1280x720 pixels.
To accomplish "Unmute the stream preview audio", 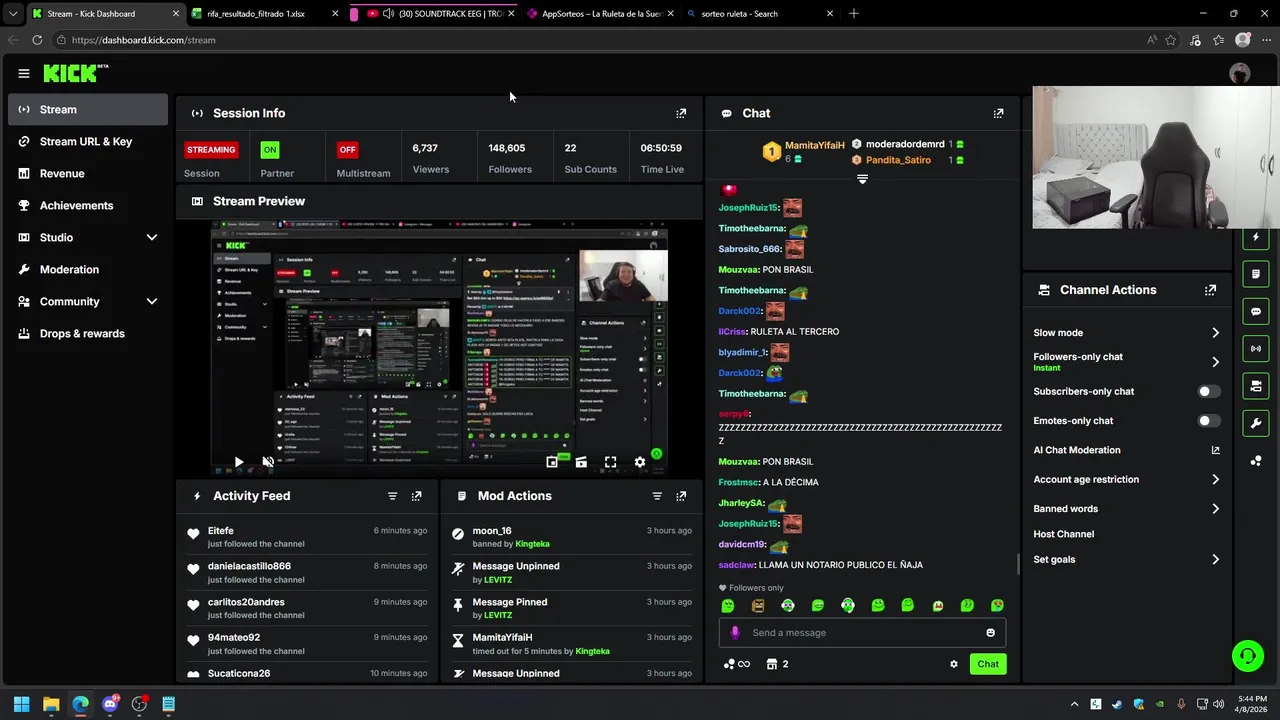I will pos(268,462).
